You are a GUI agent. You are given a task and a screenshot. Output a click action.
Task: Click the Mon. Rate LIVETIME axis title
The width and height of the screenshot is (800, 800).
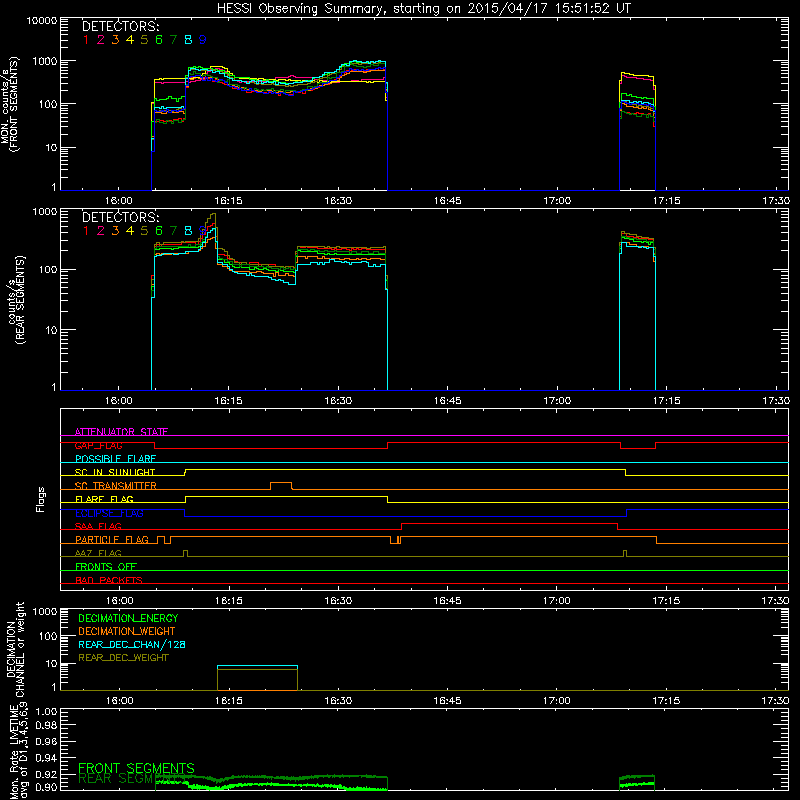click(14, 750)
